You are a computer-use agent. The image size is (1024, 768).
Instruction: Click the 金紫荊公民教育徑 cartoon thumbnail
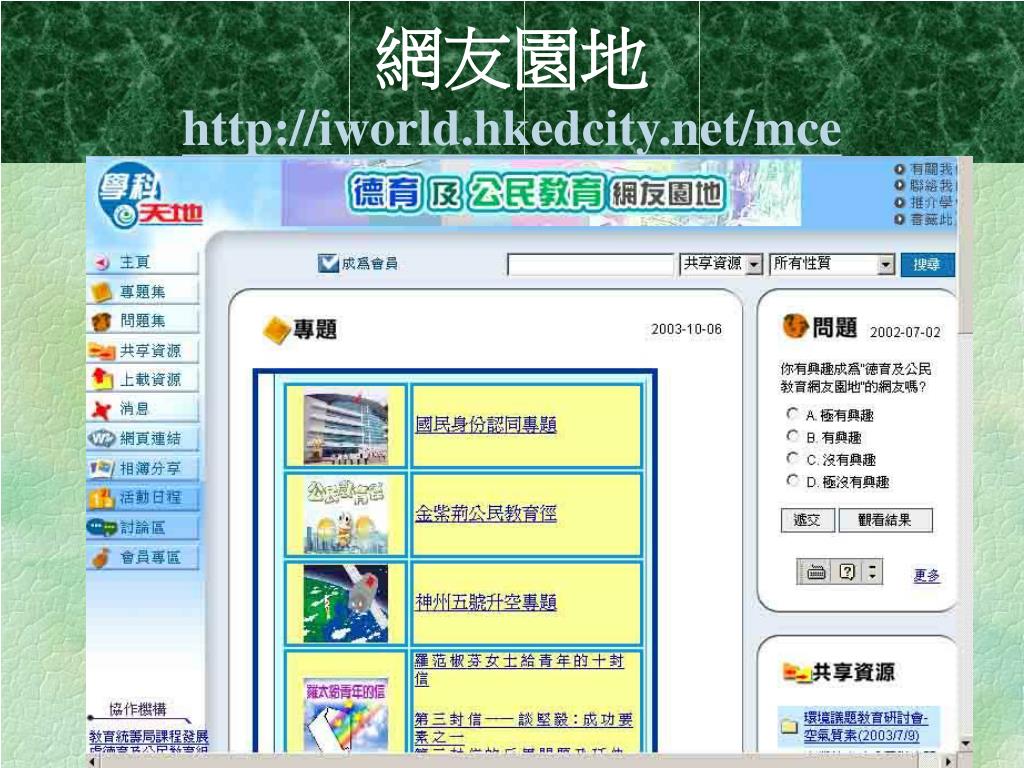tap(346, 516)
